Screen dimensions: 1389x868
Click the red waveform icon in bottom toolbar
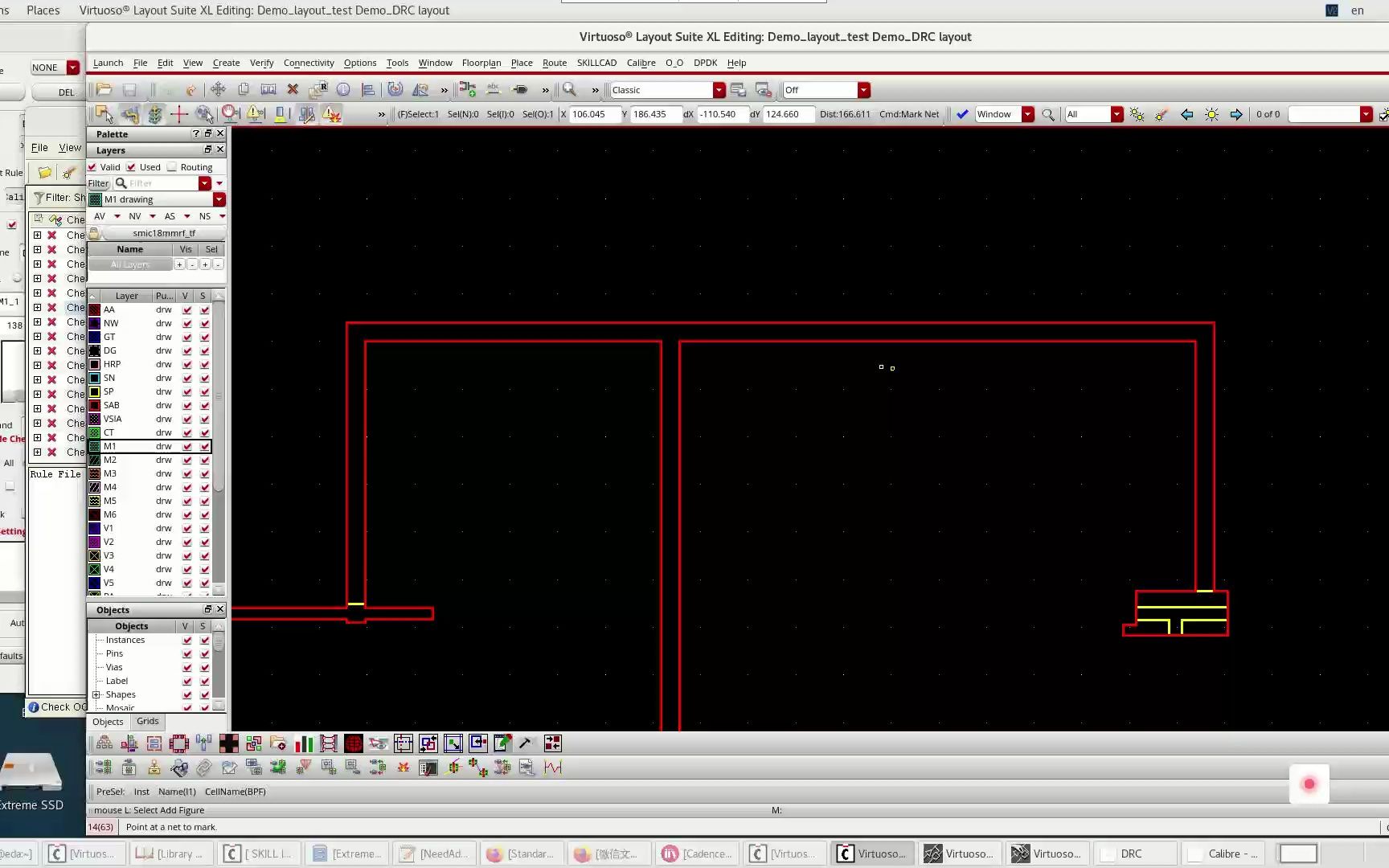[x=552, y=768]
